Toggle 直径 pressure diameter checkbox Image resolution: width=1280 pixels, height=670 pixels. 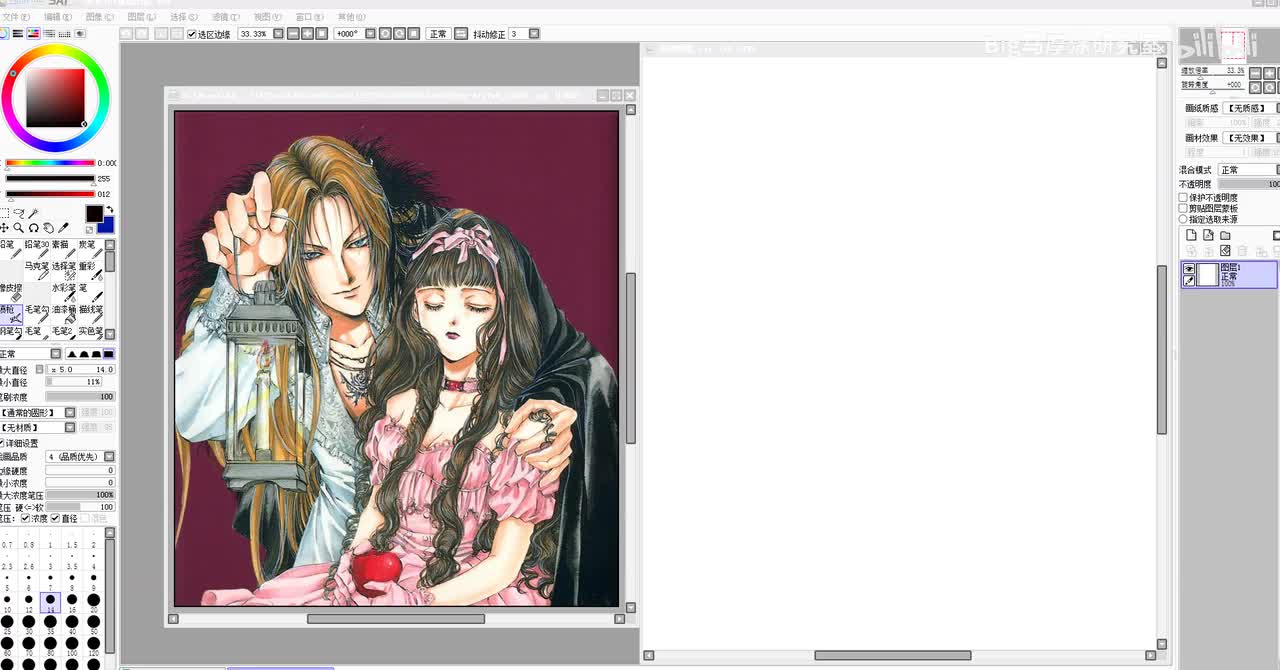[55, 518]
